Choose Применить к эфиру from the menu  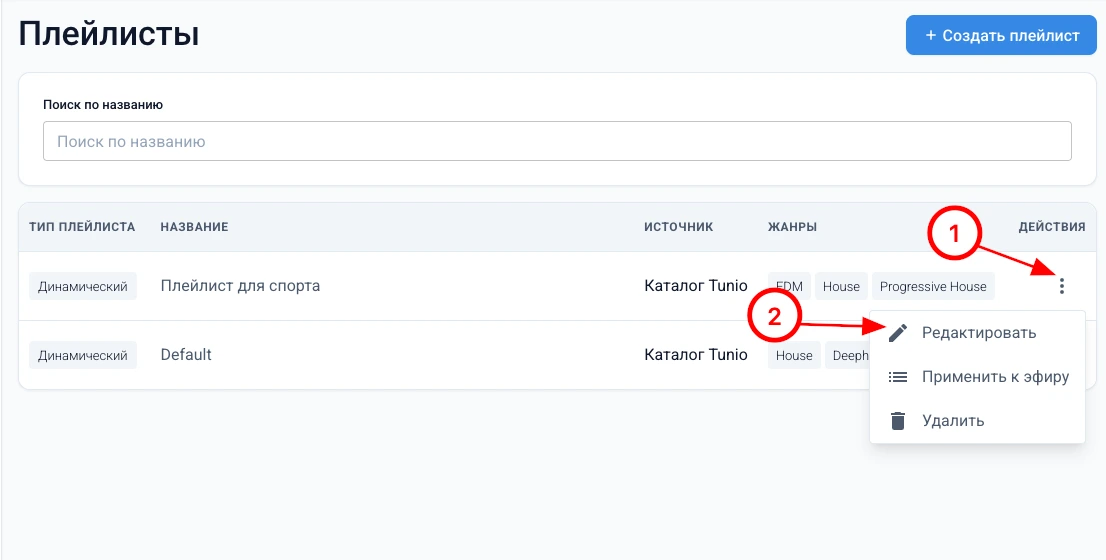click(995, 377)
